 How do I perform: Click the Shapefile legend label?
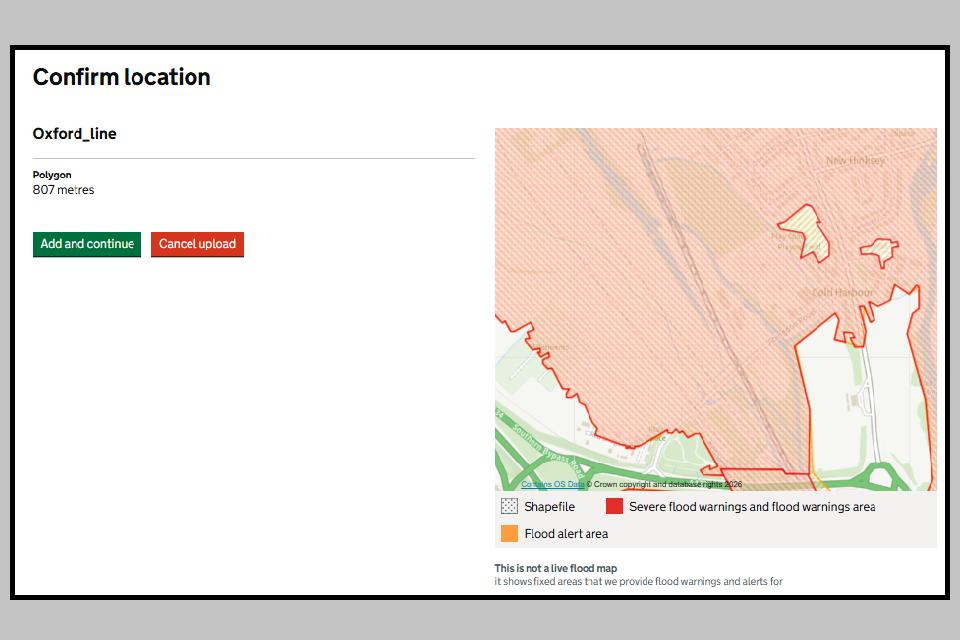pos(549,507)
